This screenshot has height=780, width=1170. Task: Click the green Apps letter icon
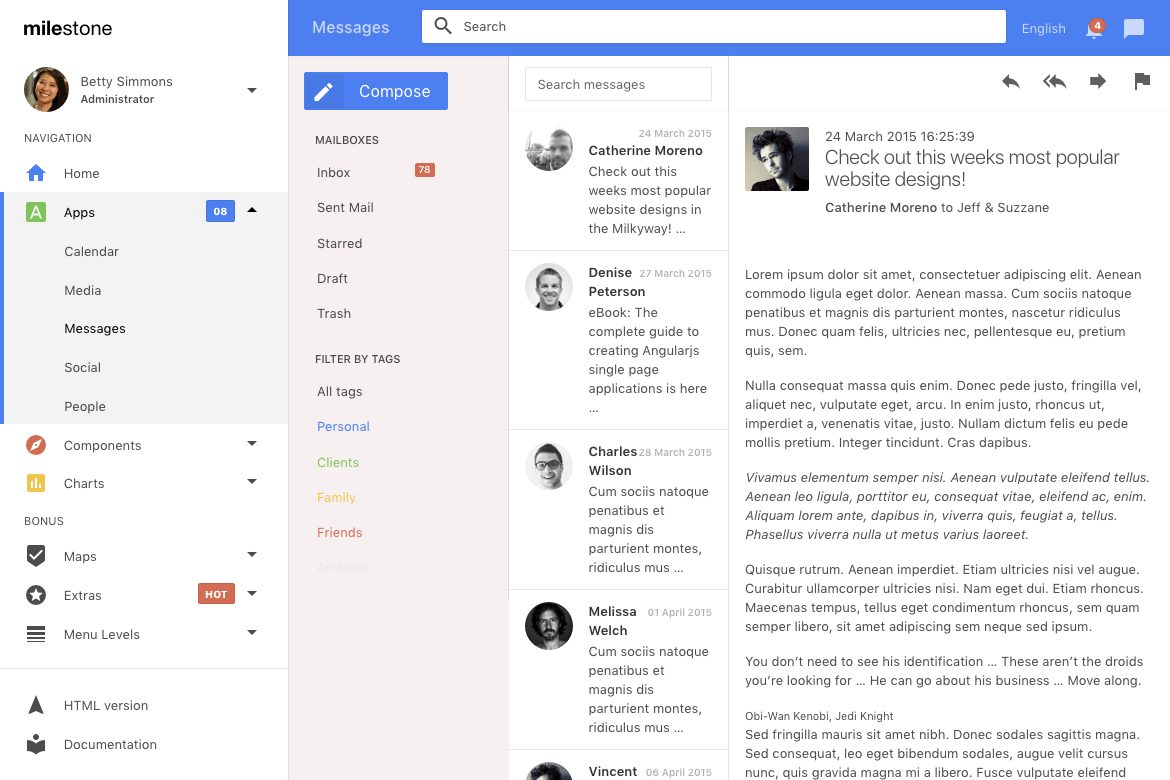coord(36,212)
